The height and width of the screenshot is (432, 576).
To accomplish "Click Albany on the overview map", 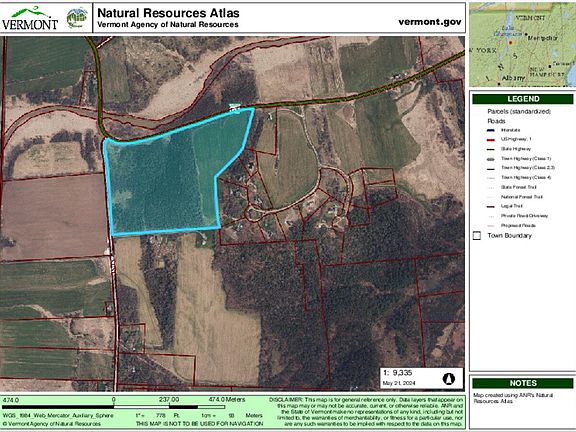I will [513, 78].
